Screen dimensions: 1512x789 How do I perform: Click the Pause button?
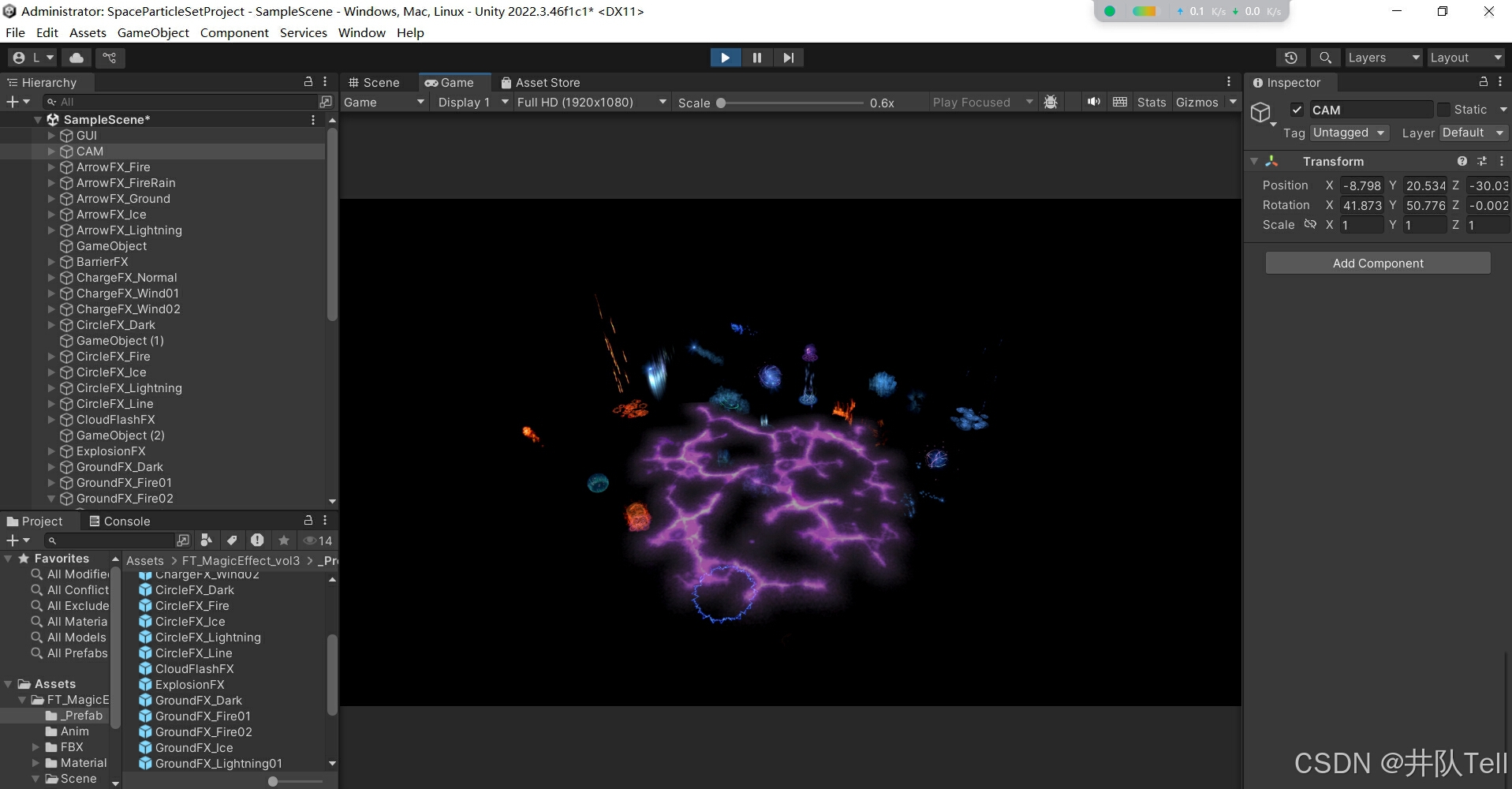[757, 58]
